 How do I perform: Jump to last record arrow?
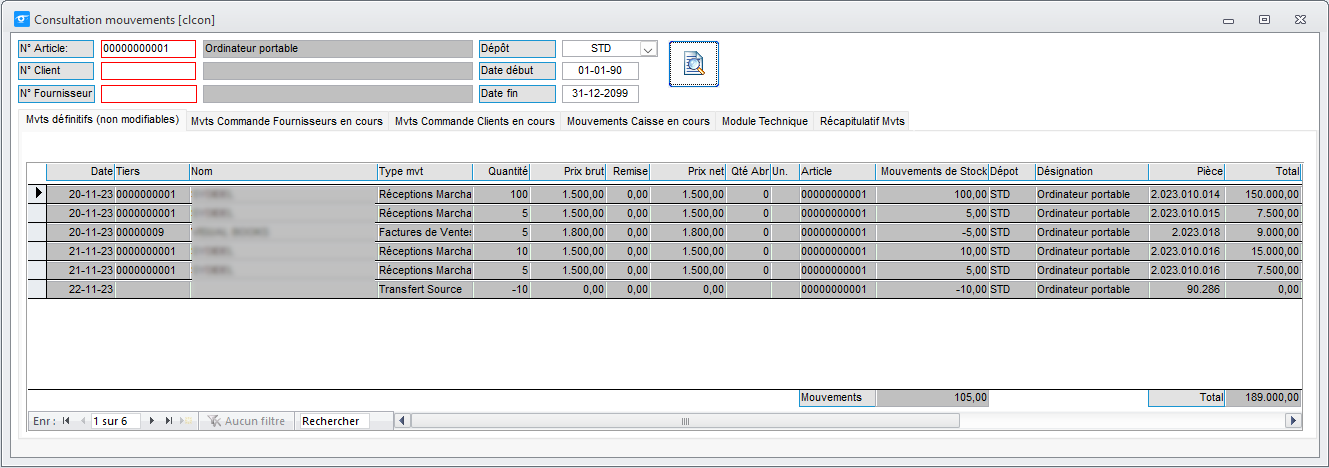point(169,421)
